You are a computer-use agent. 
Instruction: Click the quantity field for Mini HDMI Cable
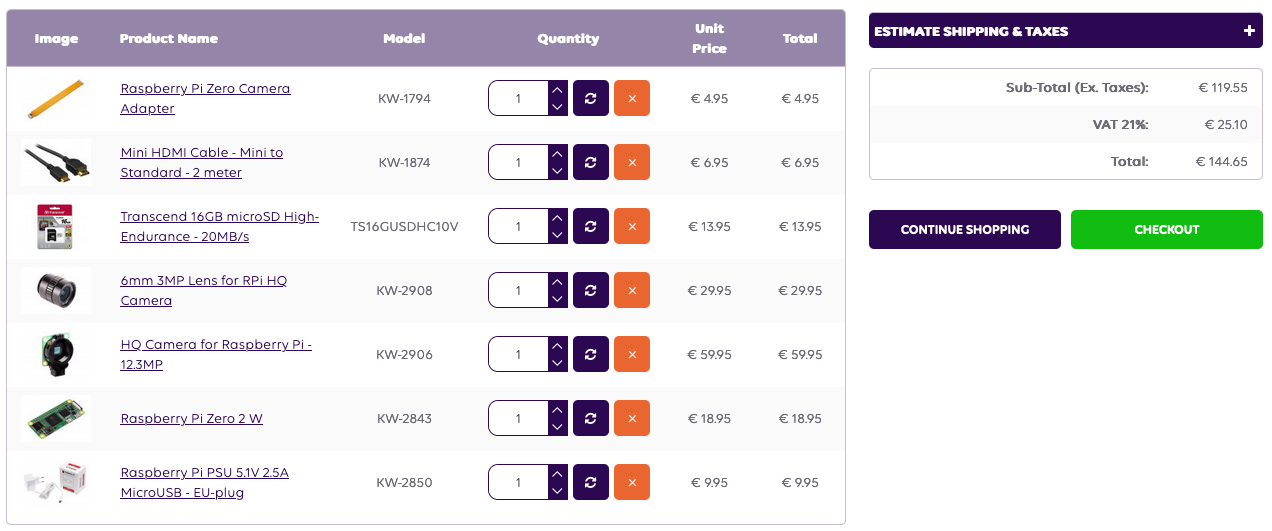pyautogui.click(x=518, y=162)
